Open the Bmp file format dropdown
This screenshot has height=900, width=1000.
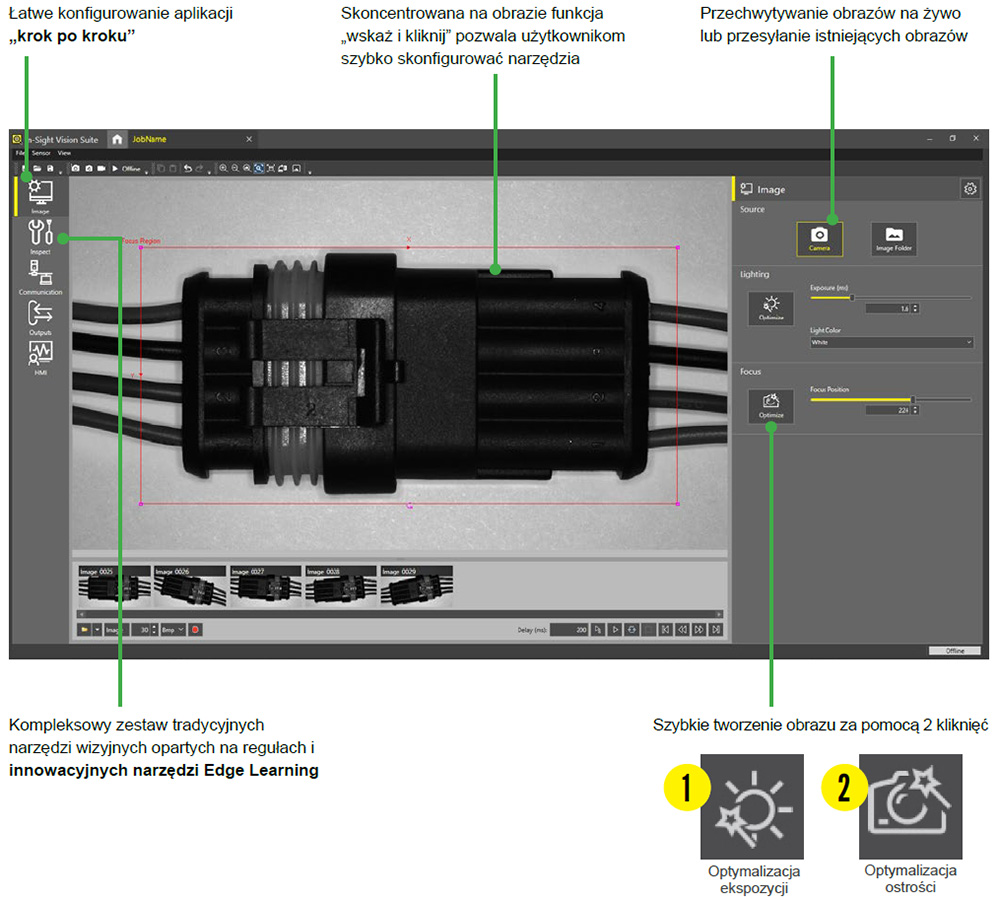point(173,629)
